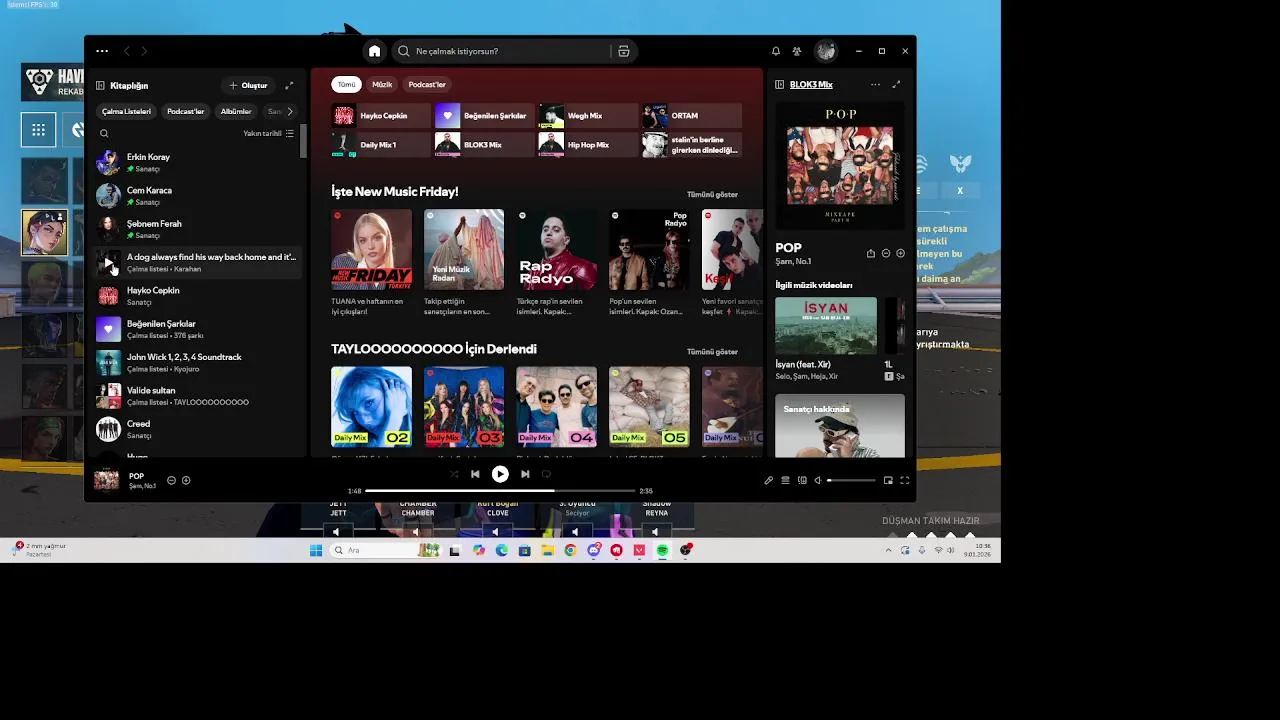Image resolution: width=1280 pixels, height=720 pixels.
Task: Open Wegh Mix shortcut tile
Action: (588, 115)
